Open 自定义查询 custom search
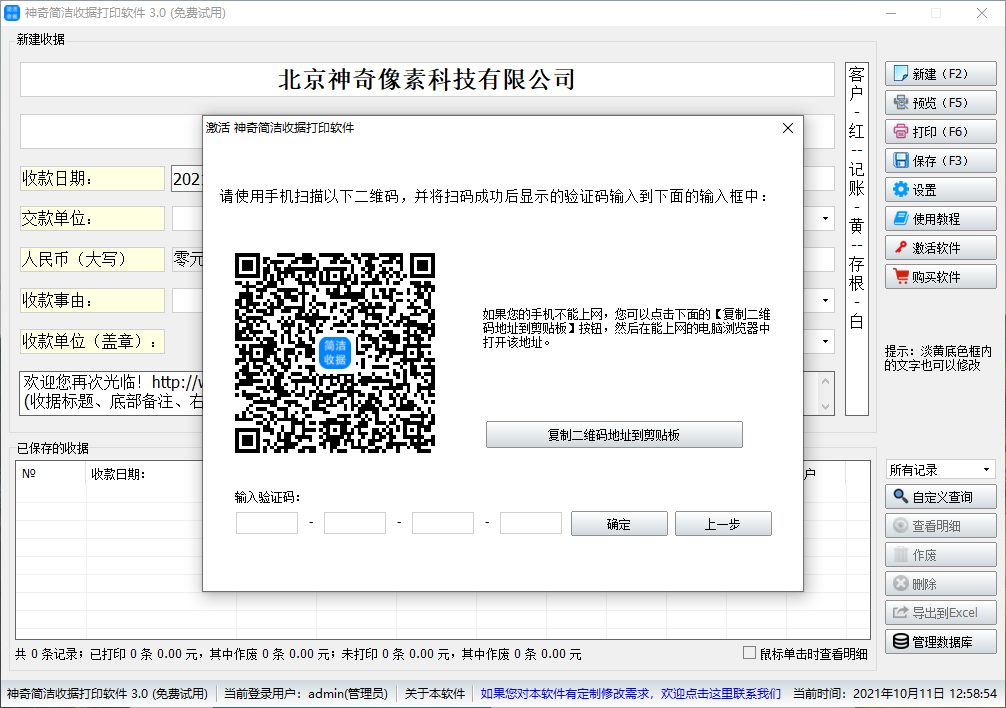 click(941, 496)
